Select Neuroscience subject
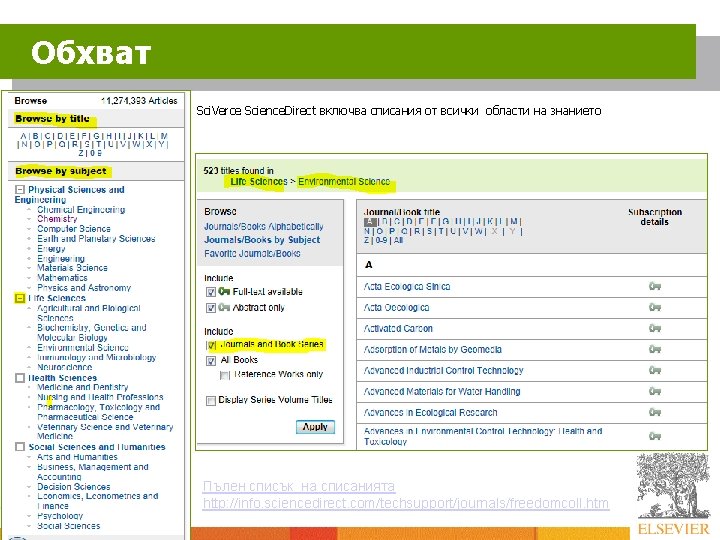This screenshot has height=540, width=720. (65, 367)
